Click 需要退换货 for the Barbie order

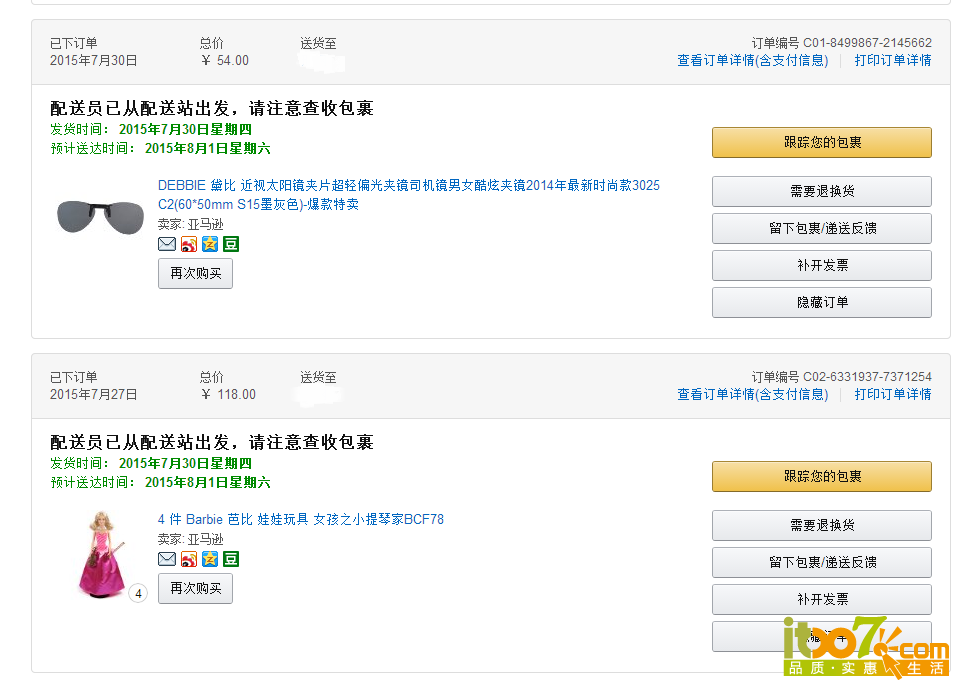click(x=822, y=525)
